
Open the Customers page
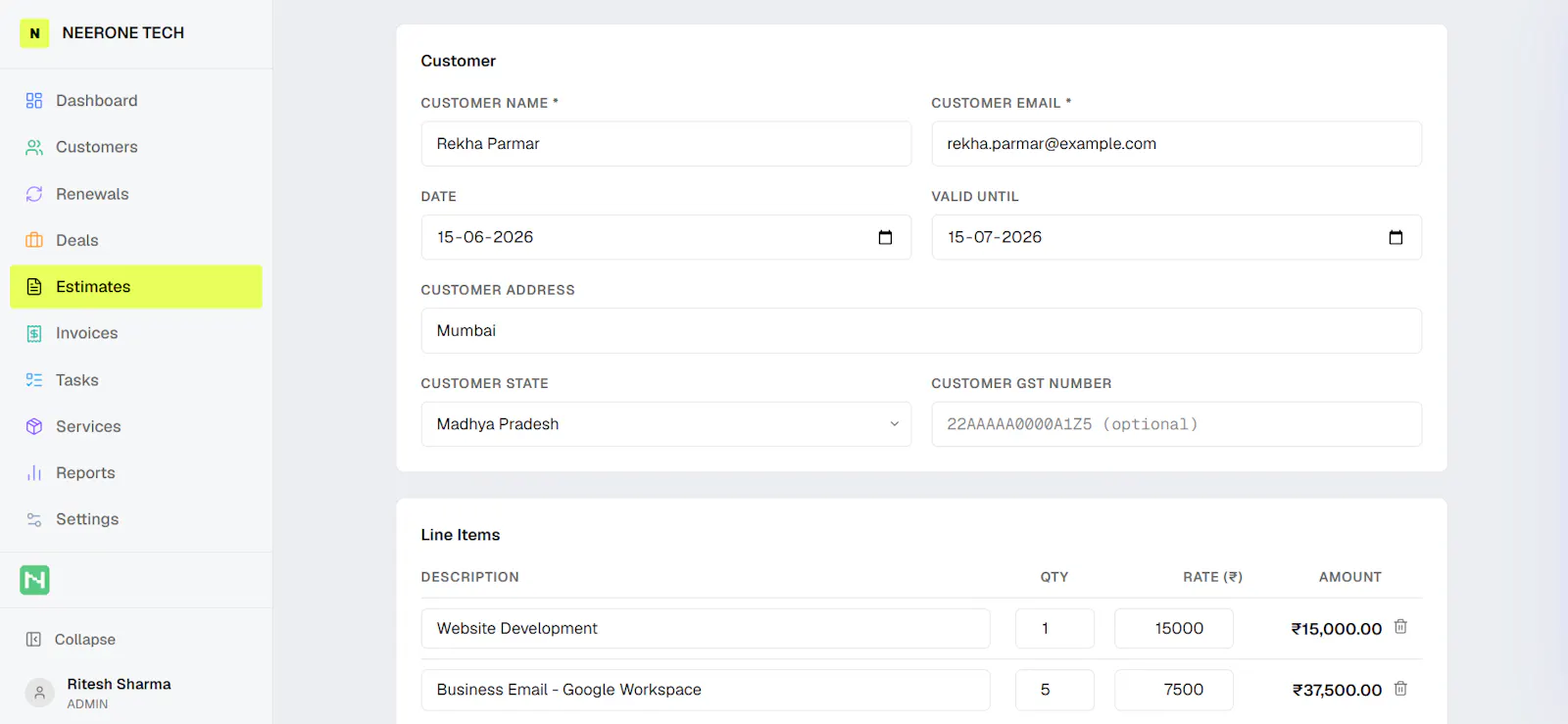point(136,147)
